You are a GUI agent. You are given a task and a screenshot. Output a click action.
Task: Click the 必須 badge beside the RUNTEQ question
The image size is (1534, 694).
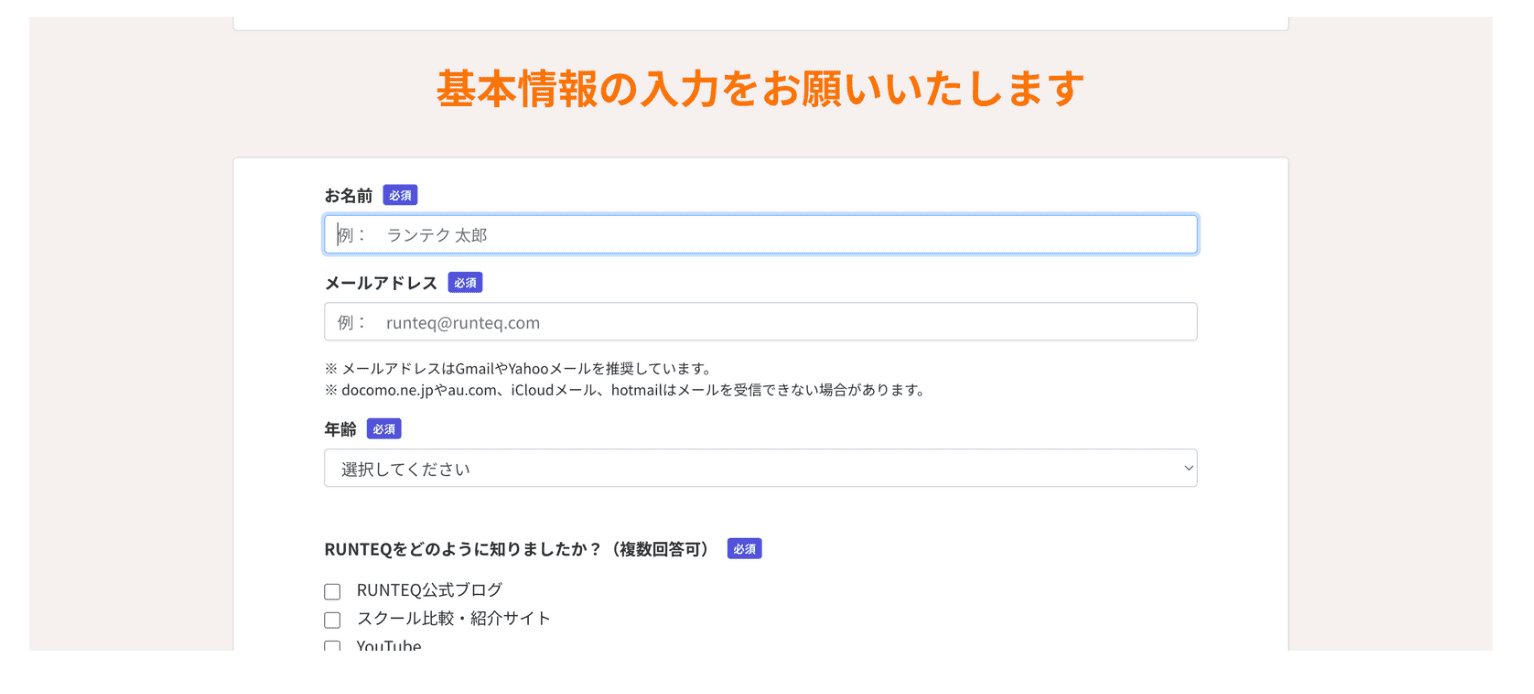[744, 549]
